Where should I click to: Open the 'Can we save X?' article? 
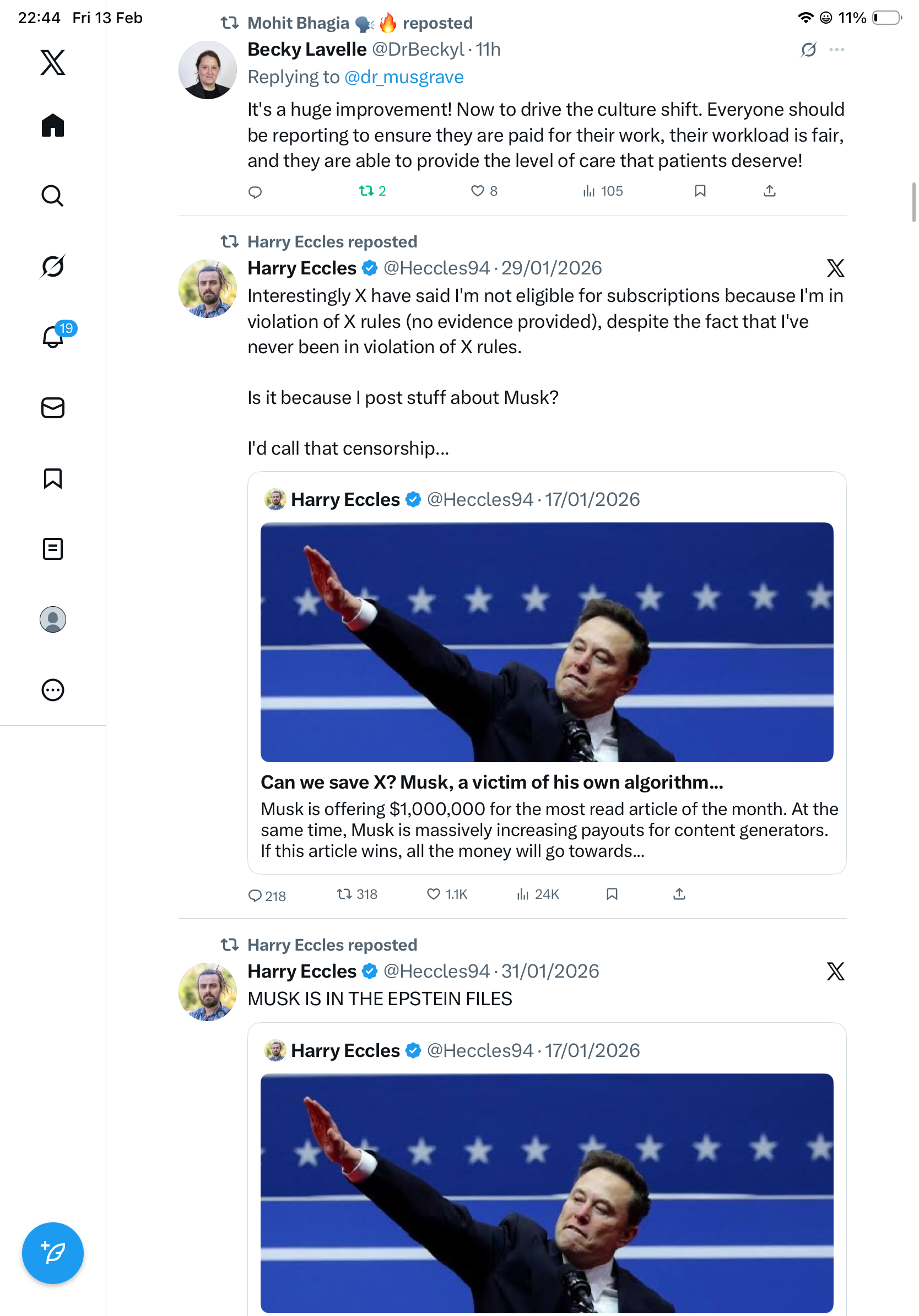tap(491, 783)
